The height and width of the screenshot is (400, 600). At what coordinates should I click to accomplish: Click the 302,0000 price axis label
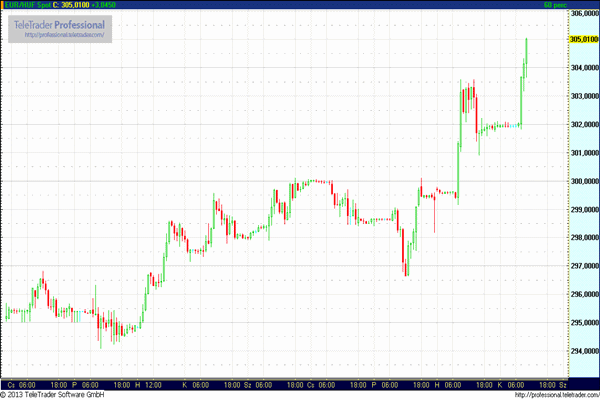coord(583,125)
